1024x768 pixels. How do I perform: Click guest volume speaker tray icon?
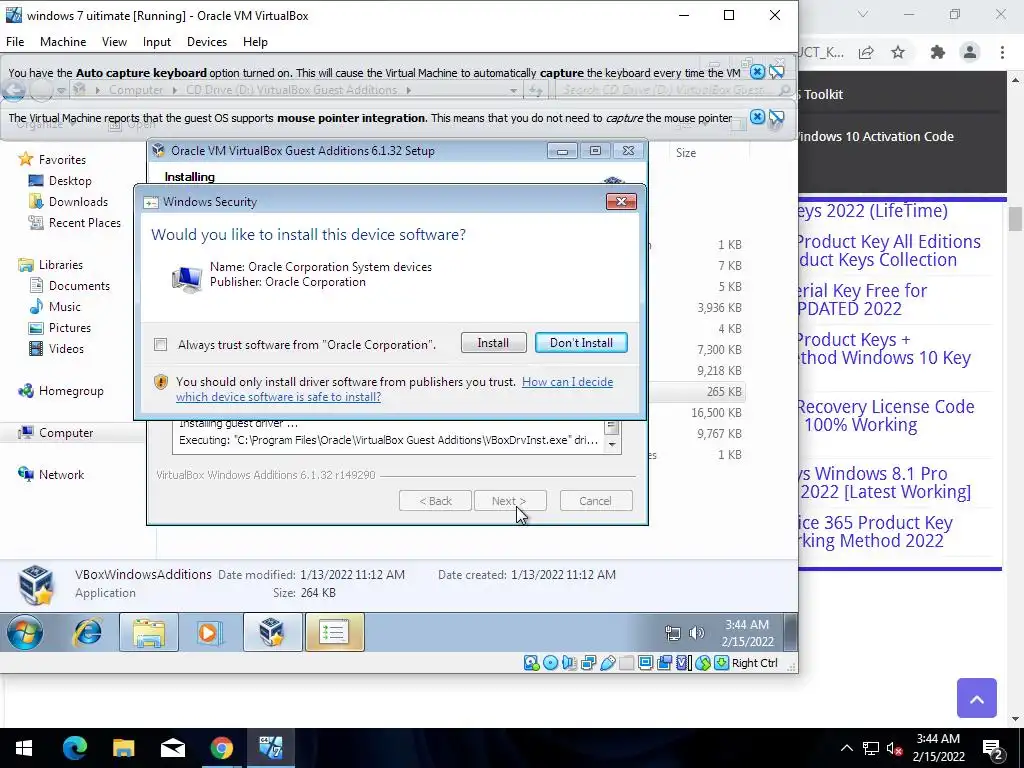(696, 632)
